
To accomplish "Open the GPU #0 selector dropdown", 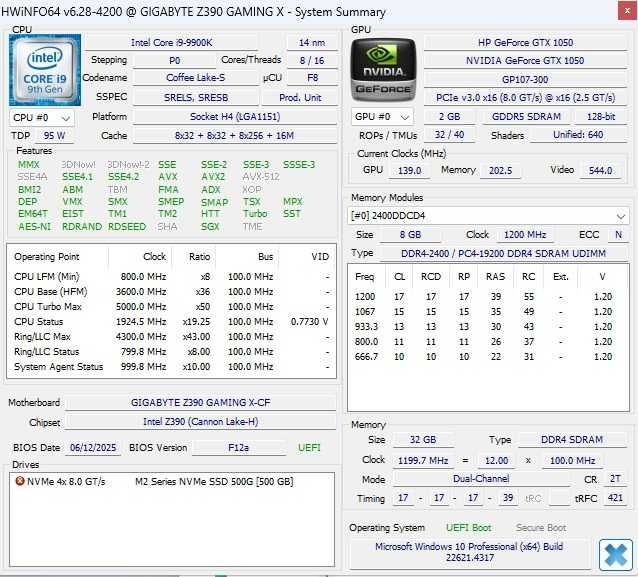I will [382, 117].
